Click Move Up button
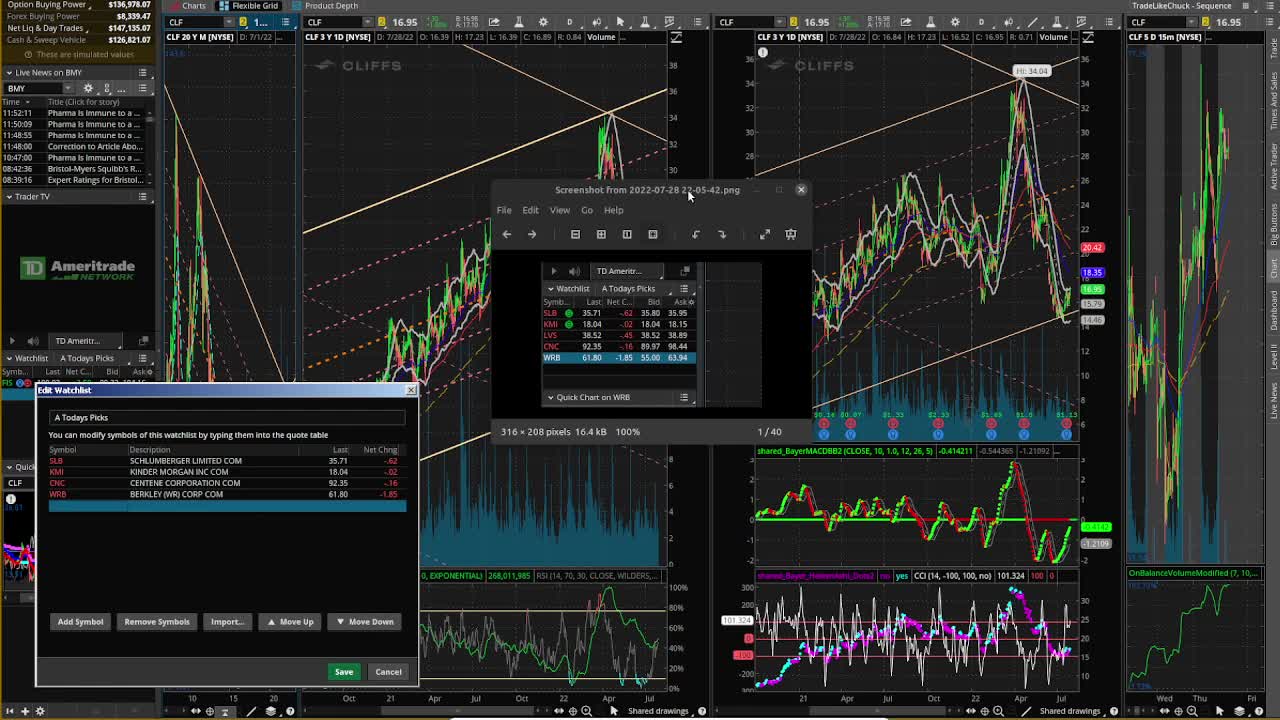 click(x=290, y=622)
